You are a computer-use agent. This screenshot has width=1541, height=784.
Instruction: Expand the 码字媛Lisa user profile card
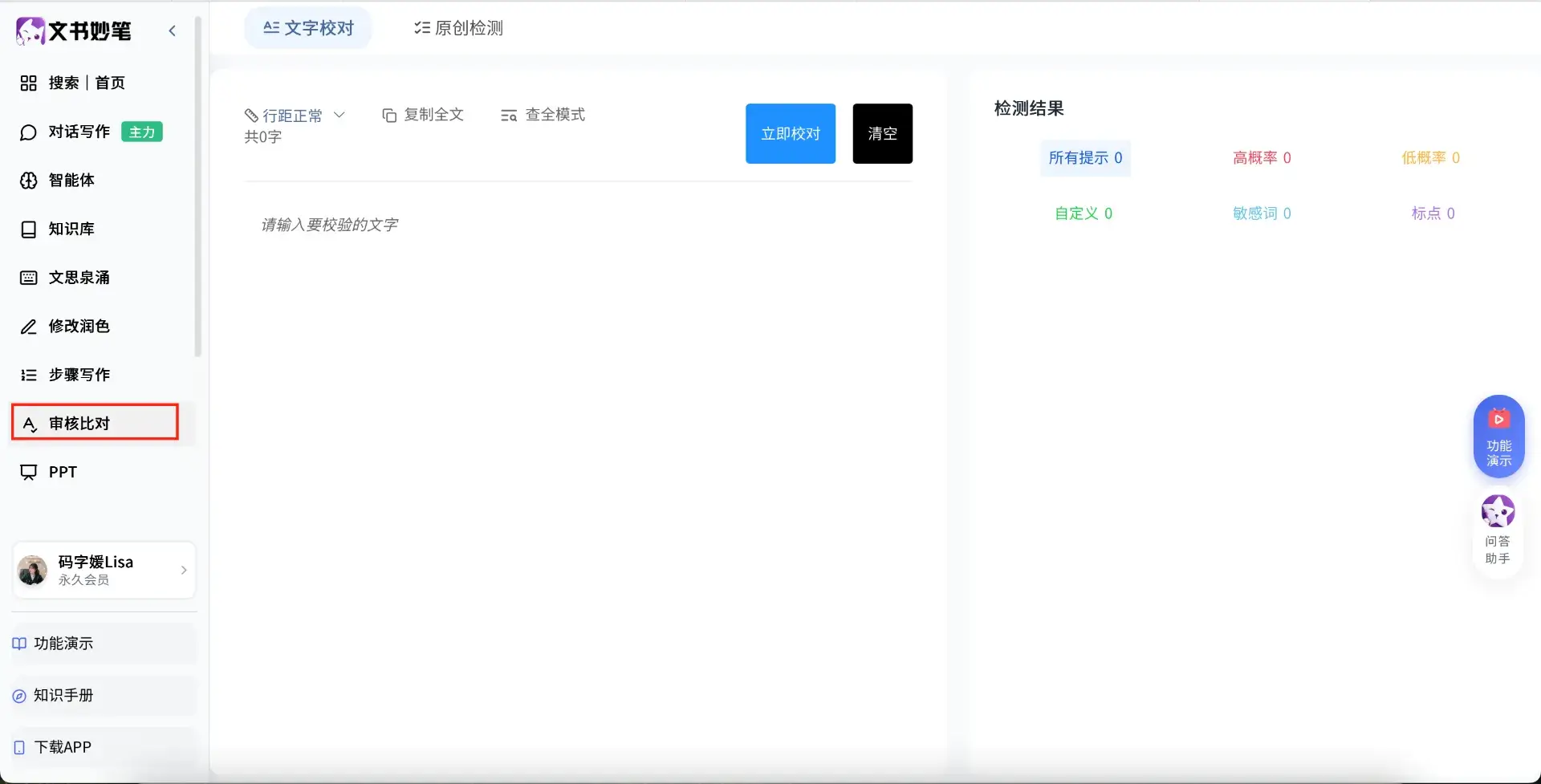[x=104, y=570]
